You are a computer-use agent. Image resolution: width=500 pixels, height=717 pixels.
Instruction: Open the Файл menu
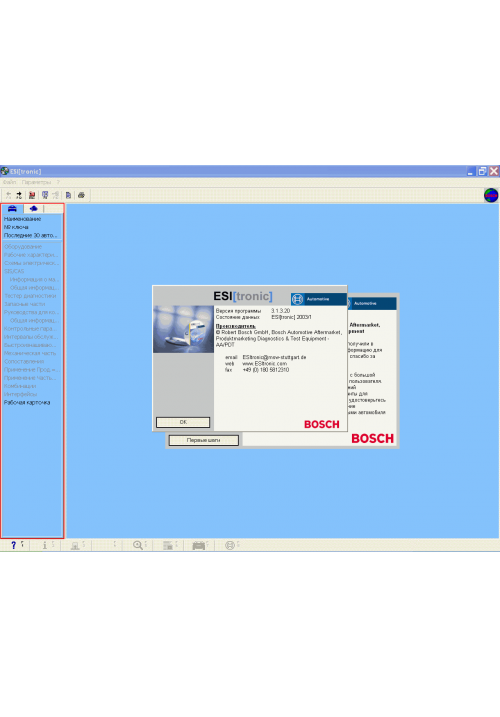point(9,182)
